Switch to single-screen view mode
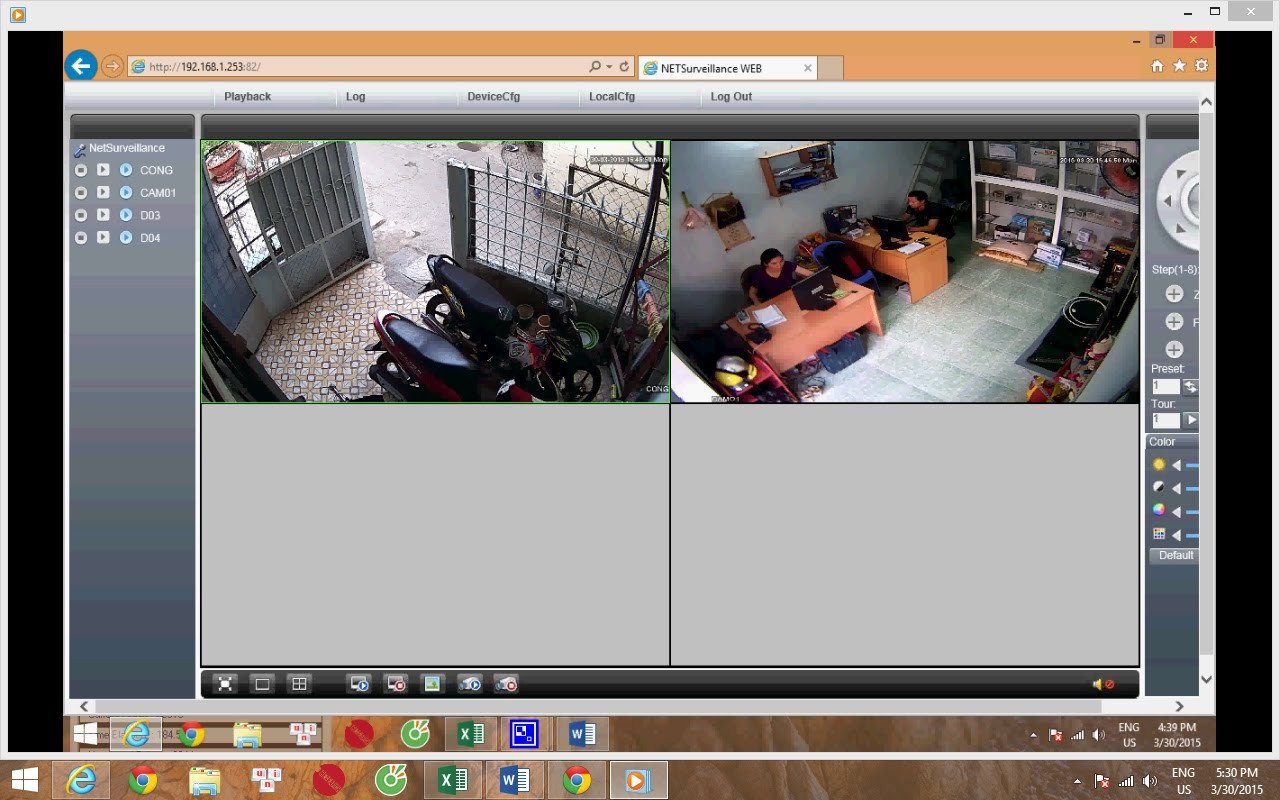This screenshot has height=800, width=1280. [261, 684]
